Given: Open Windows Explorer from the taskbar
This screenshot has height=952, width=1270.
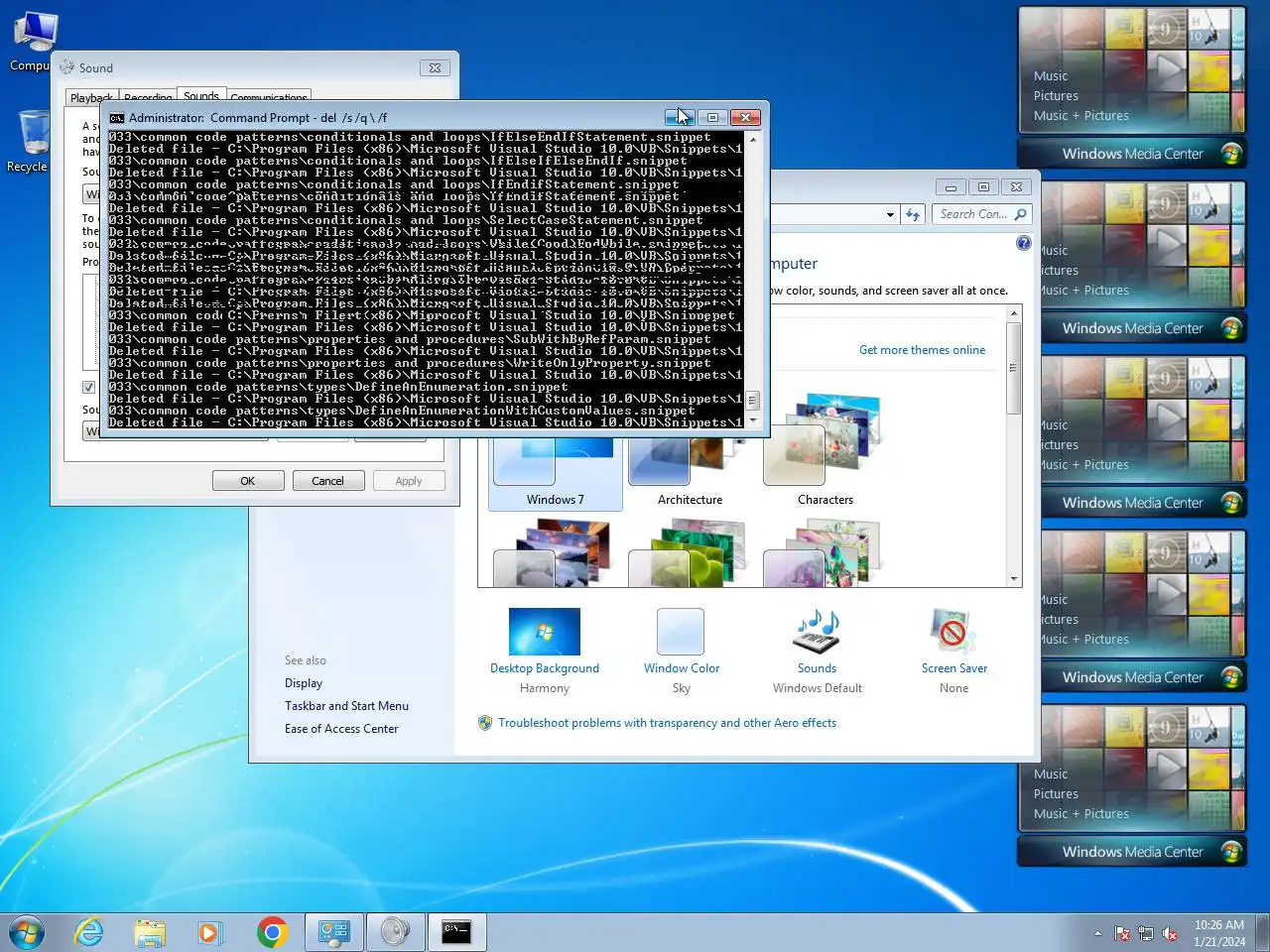Looking at the screenshot, I should point(150,932).
